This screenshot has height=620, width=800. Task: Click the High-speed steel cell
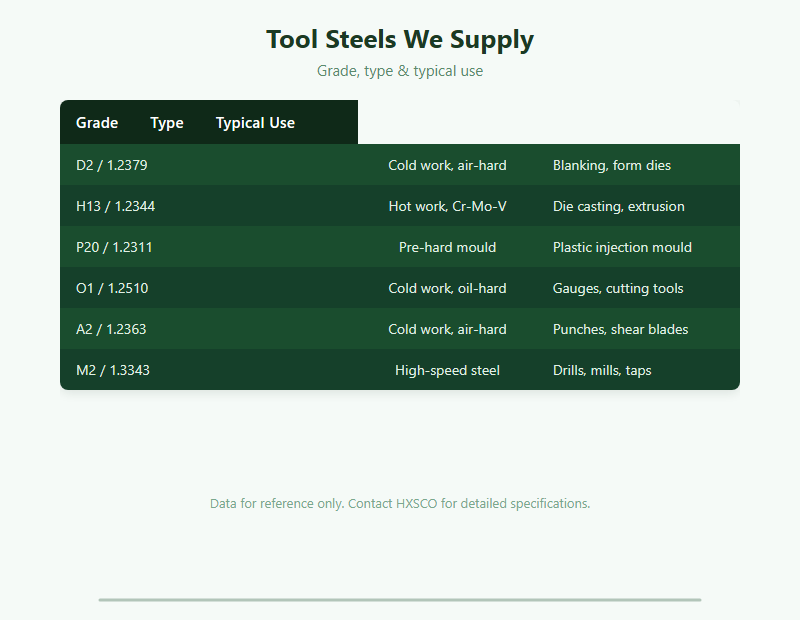pyautogui.click(x=447, y=369)
